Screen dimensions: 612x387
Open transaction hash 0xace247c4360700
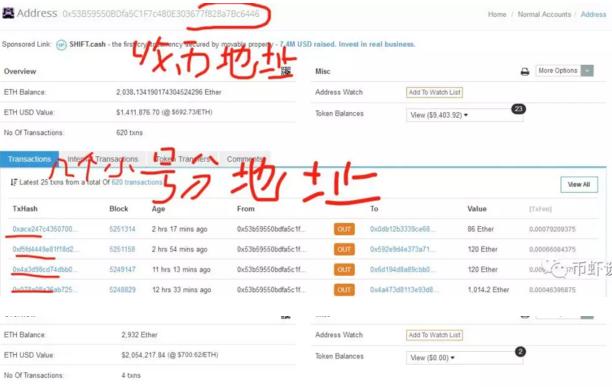[x=44, y=229]
